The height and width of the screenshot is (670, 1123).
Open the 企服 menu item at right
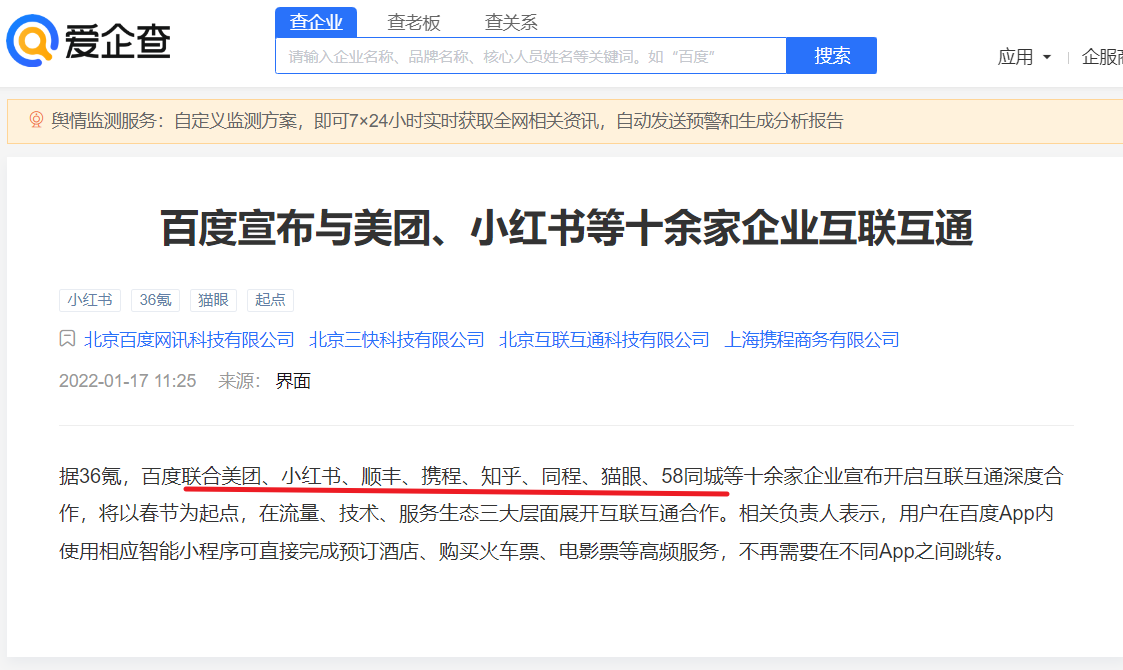click(1102, 57)
